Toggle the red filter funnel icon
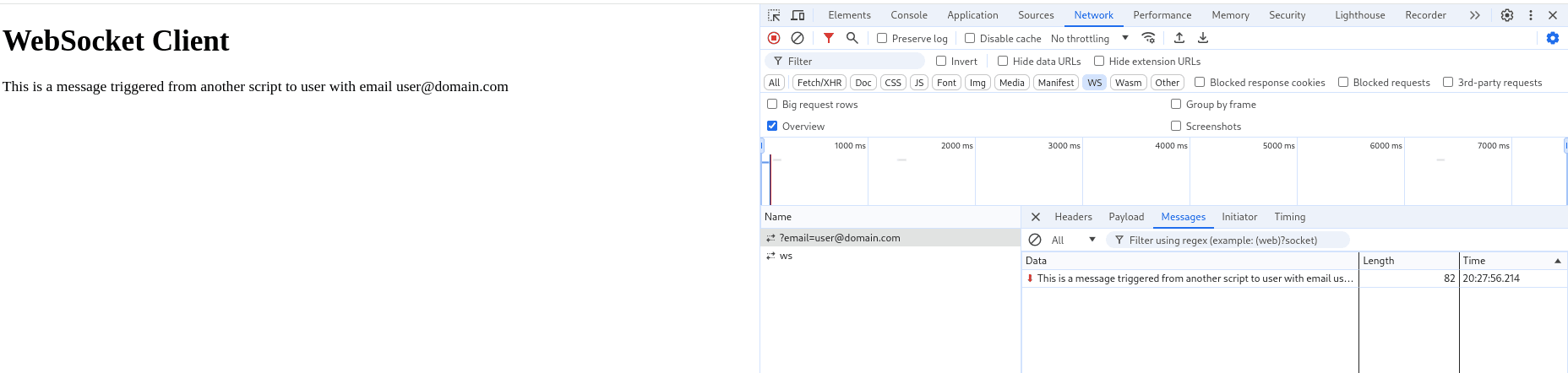This screenshot has height=373, width=1568. pos(829,38)
